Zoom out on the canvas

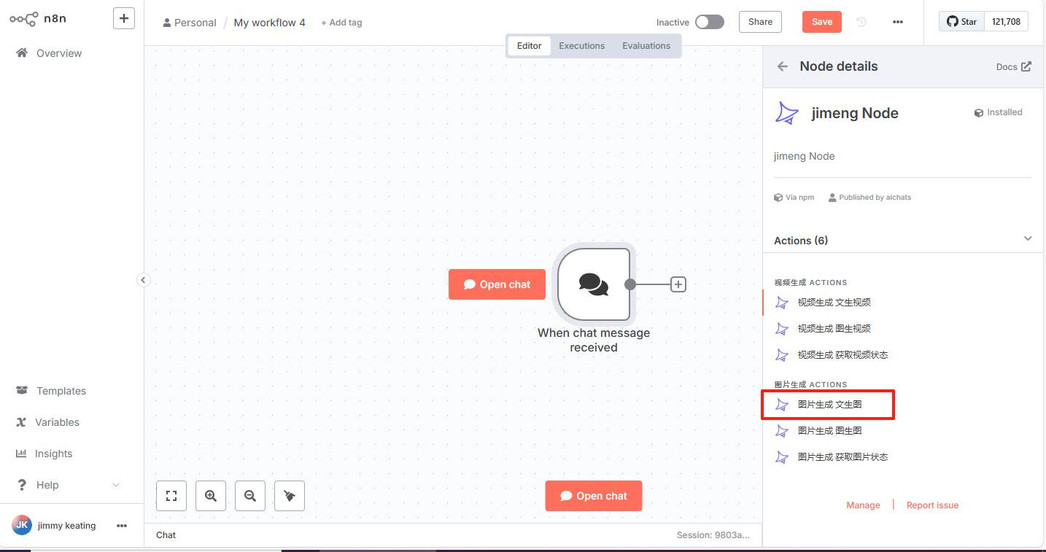[x=250, y=496]
